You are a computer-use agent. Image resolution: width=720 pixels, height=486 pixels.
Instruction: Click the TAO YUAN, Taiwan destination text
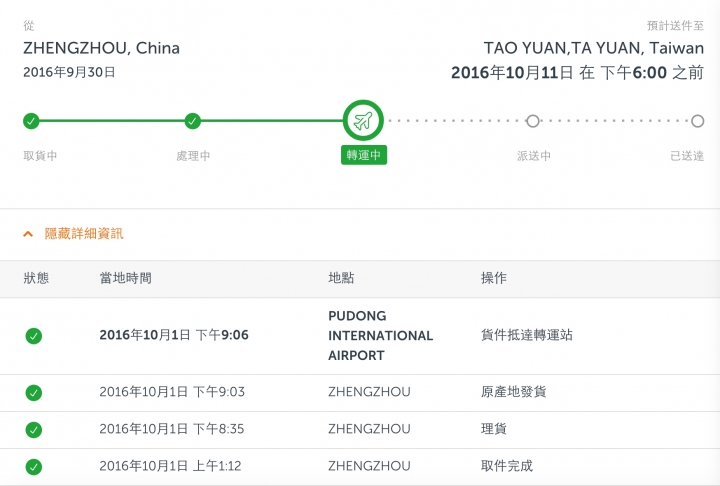click(594, 48)
